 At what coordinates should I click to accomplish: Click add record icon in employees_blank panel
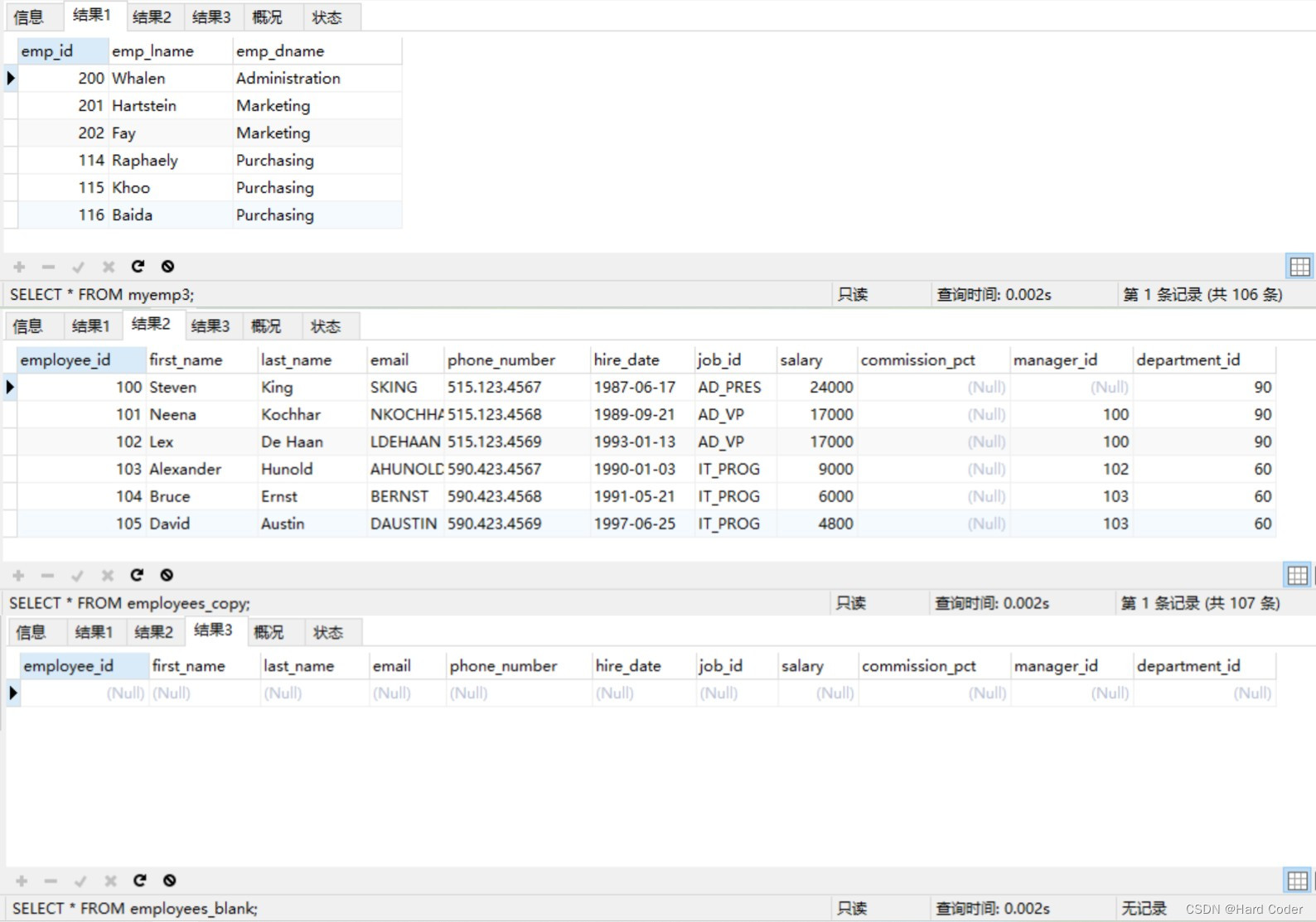click(x=22, y=881)
